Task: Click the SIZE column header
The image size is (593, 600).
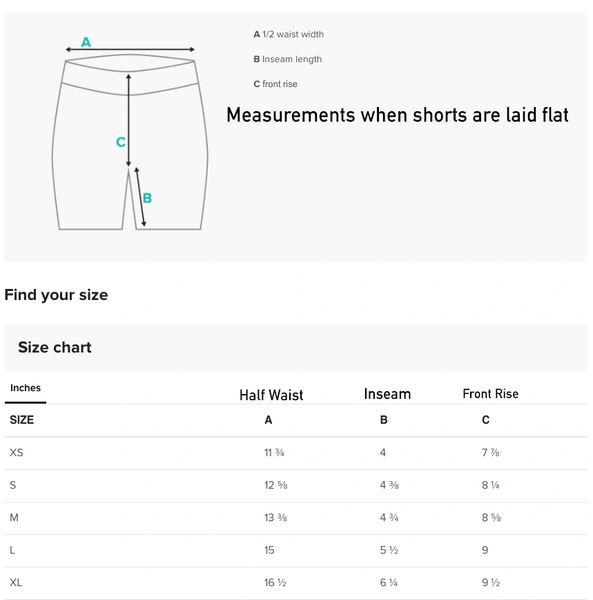Action: (x=22, y=420)
